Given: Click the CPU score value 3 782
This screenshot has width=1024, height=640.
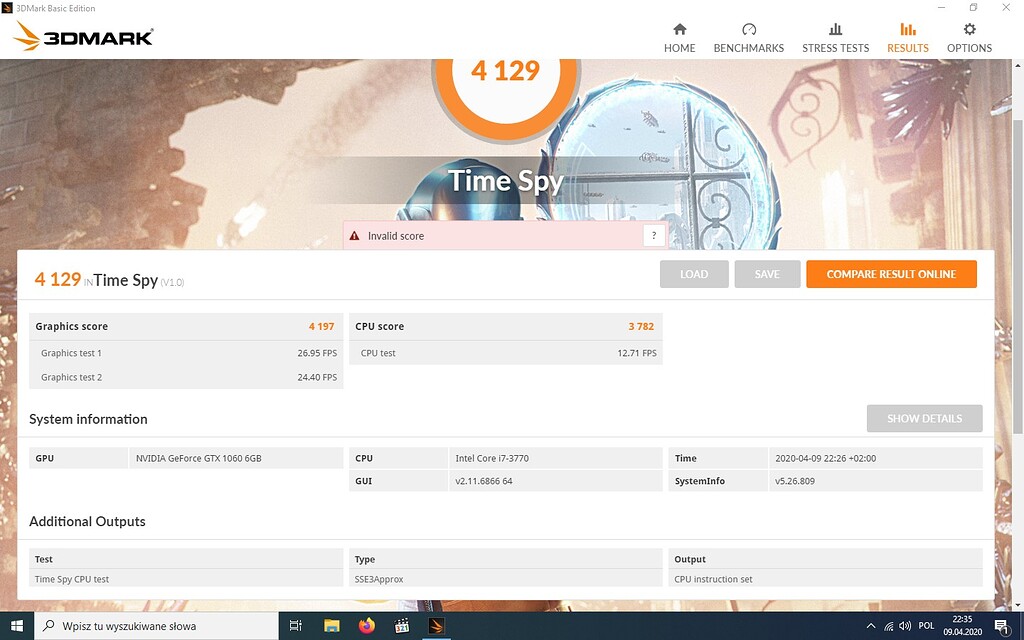Looking at the screenshot, I should tap(641, 327).
